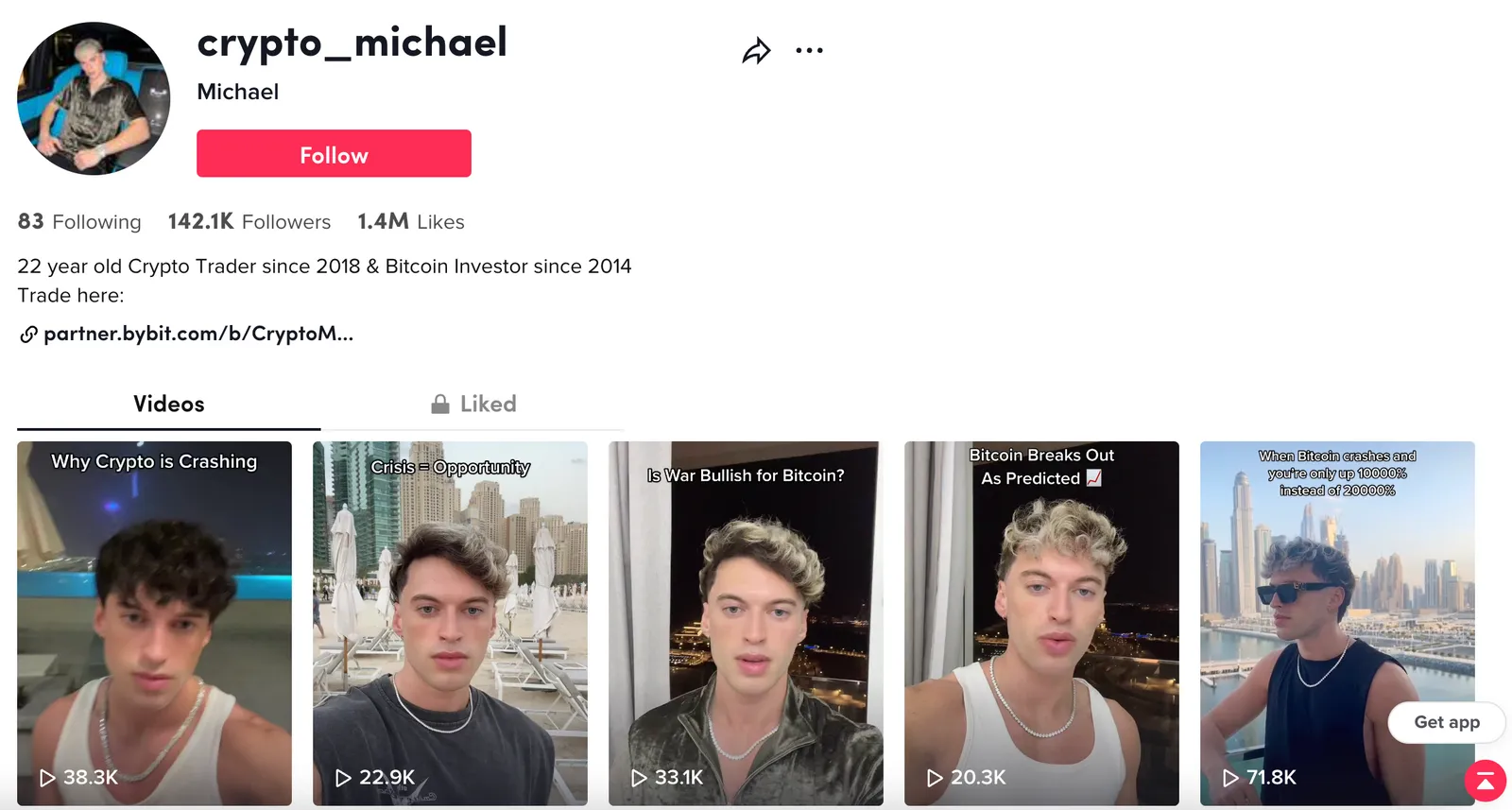The height and width of the screenshot is (810, 1512).
Task: Click the share arrow icon
Action: [756, 50]
